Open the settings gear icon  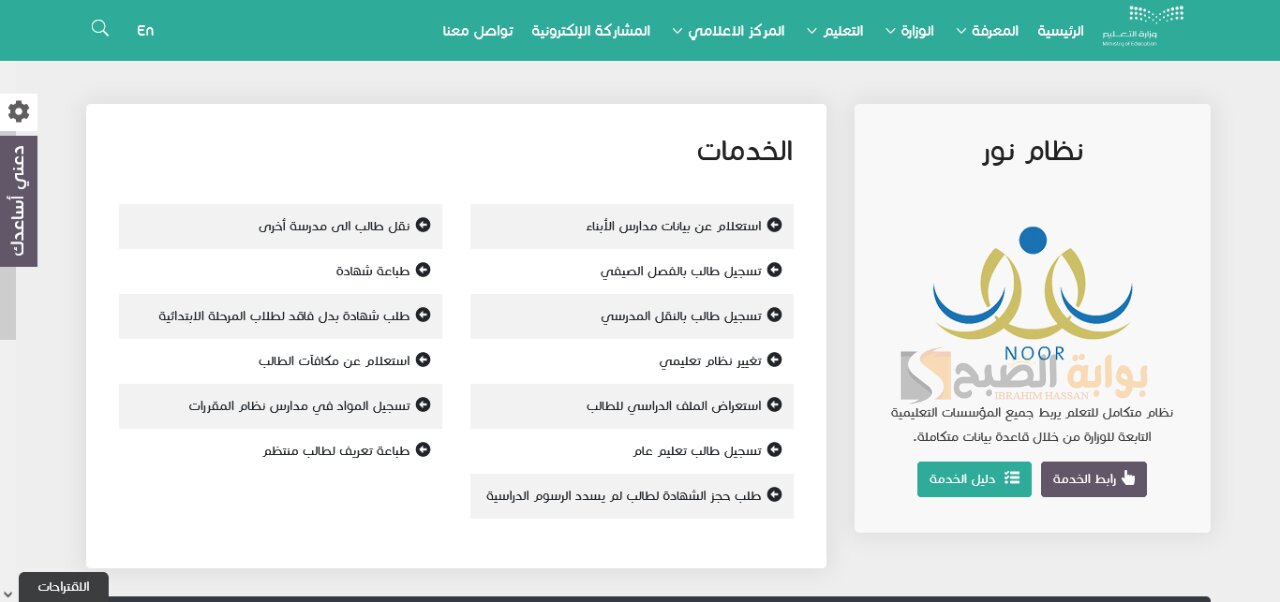tap(18, 111)
